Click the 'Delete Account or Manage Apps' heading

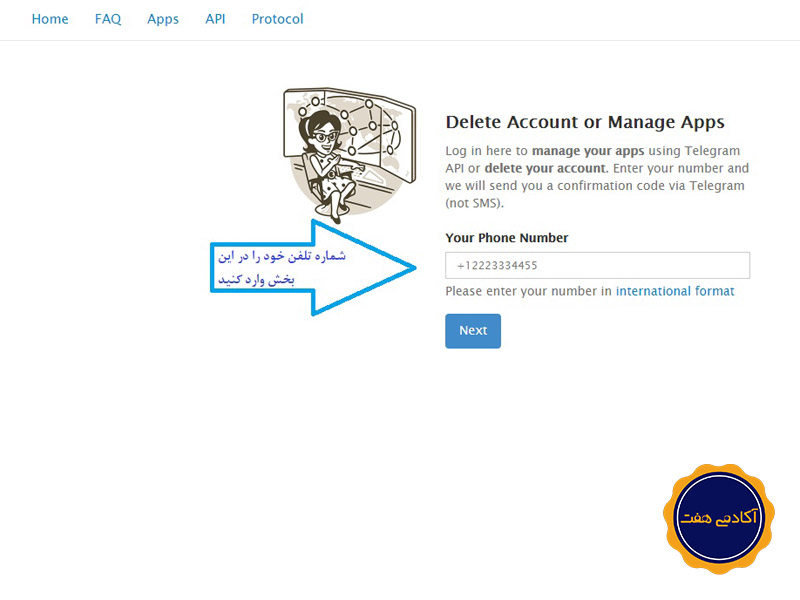585,122
